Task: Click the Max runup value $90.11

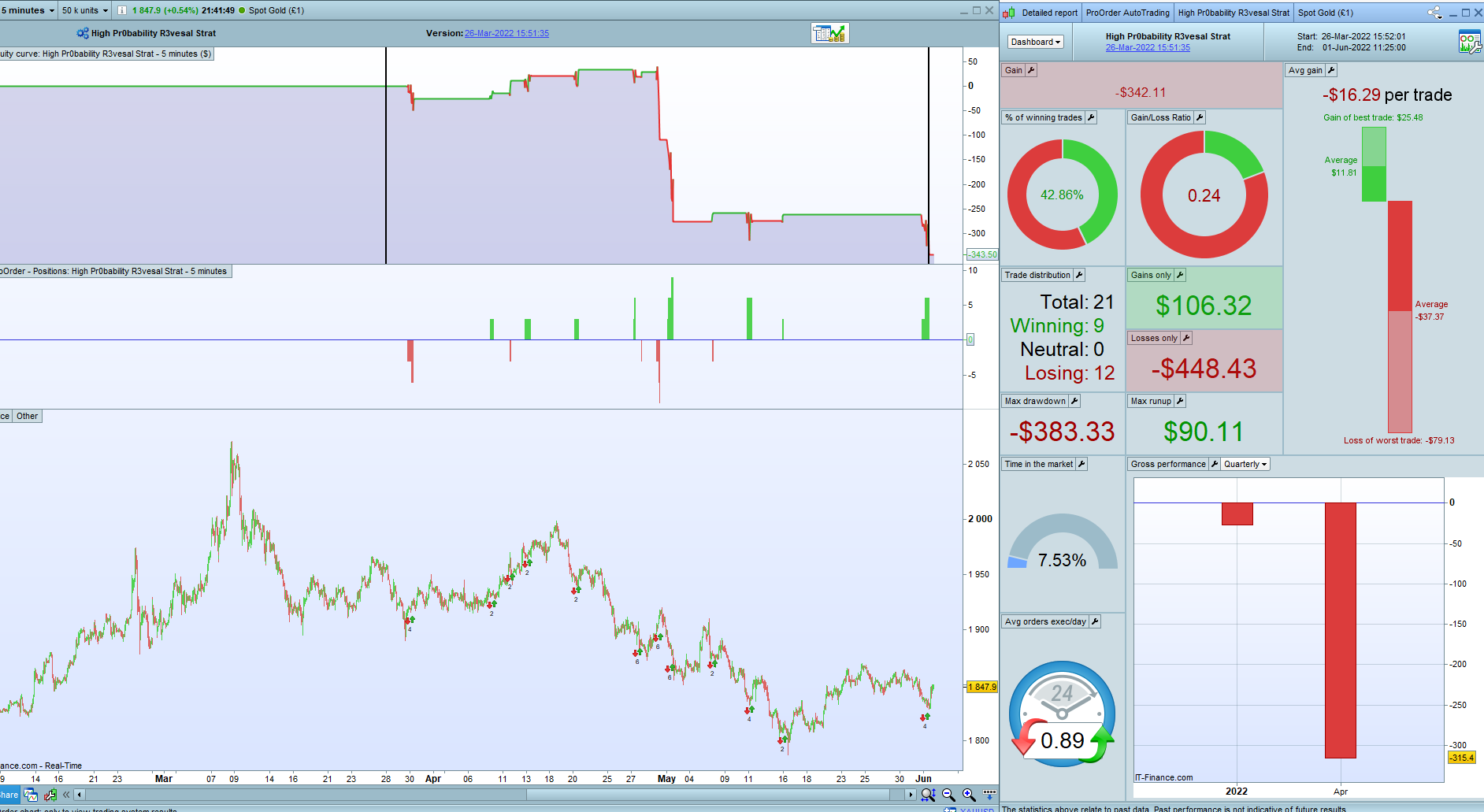Action: coord(1204,432)
